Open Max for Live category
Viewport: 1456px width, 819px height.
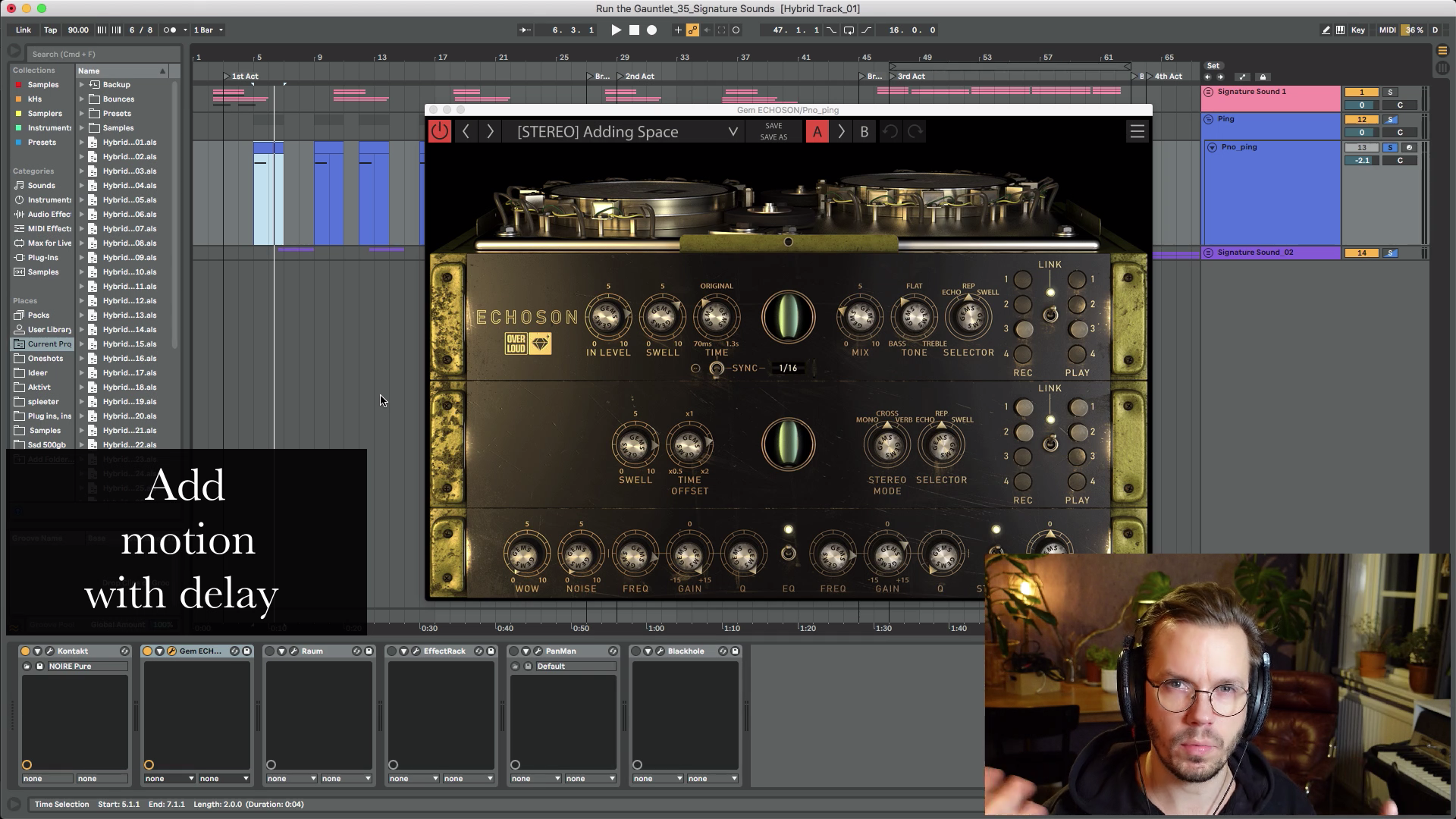pos(42,243)
